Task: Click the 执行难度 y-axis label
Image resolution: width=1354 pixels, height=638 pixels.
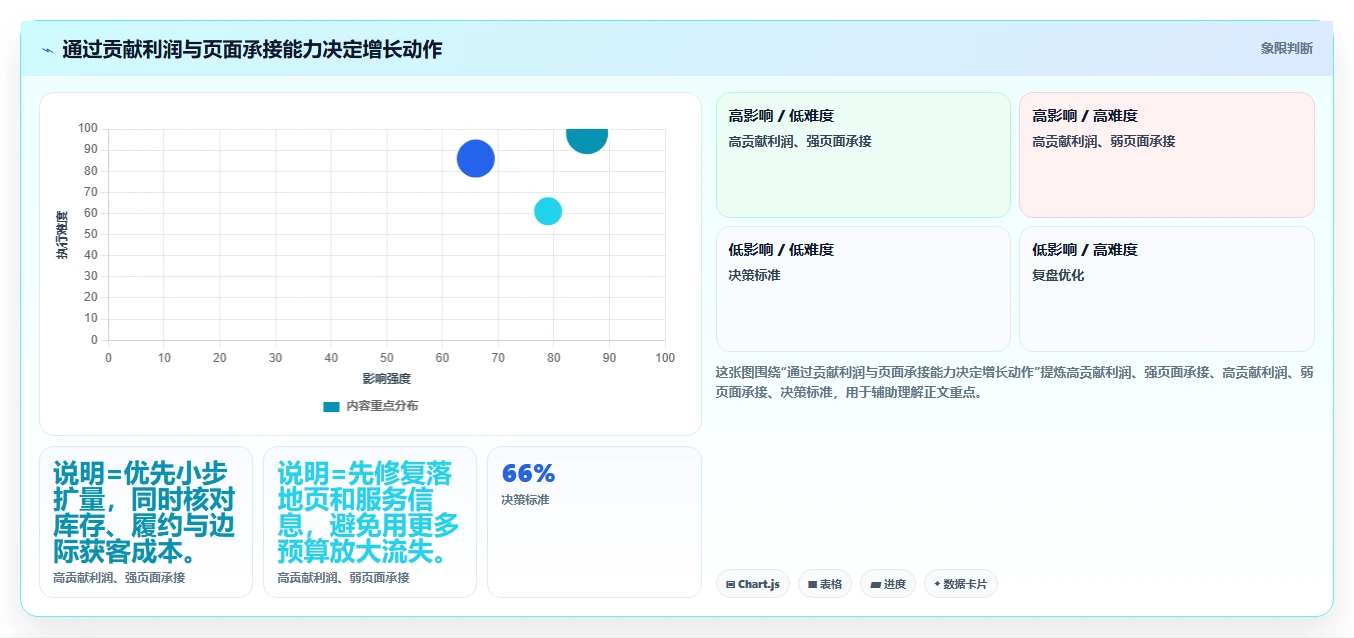Action: (x=62, y=235)
